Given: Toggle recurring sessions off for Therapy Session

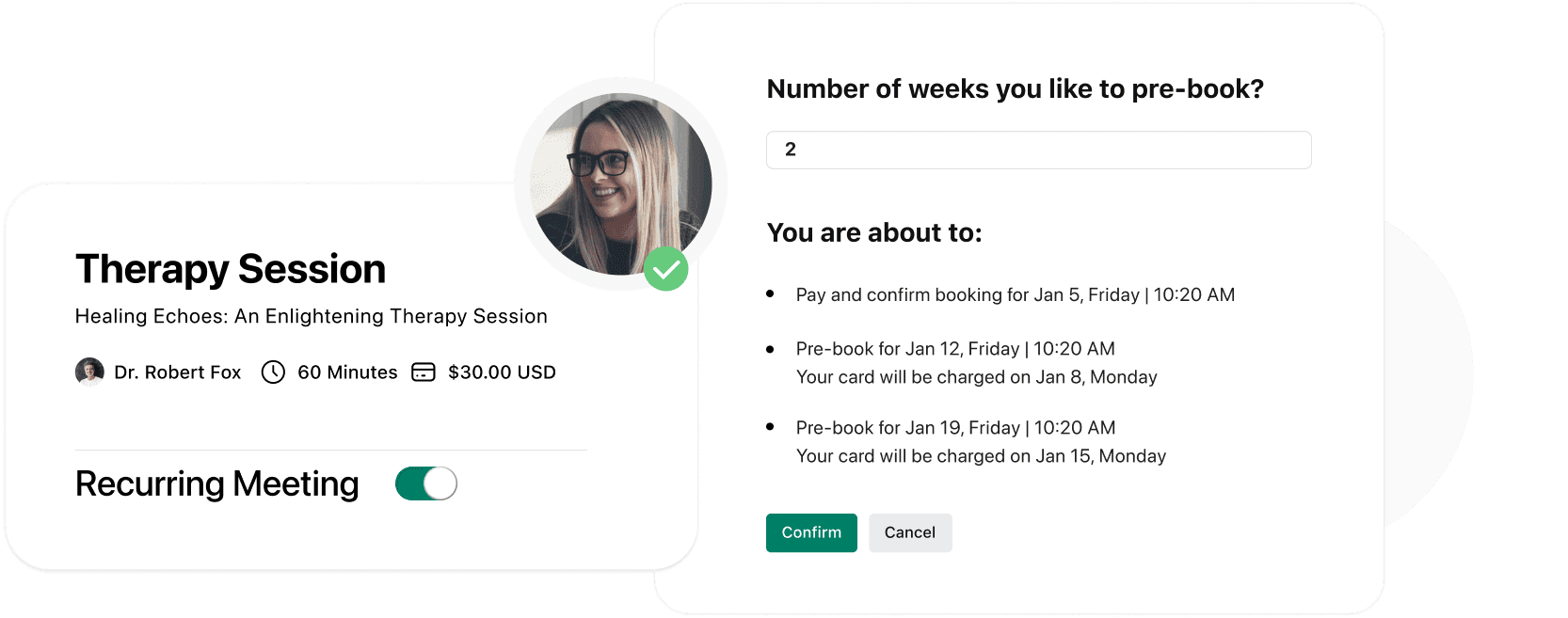Looking at the screenshot, I should pos(426,483).
